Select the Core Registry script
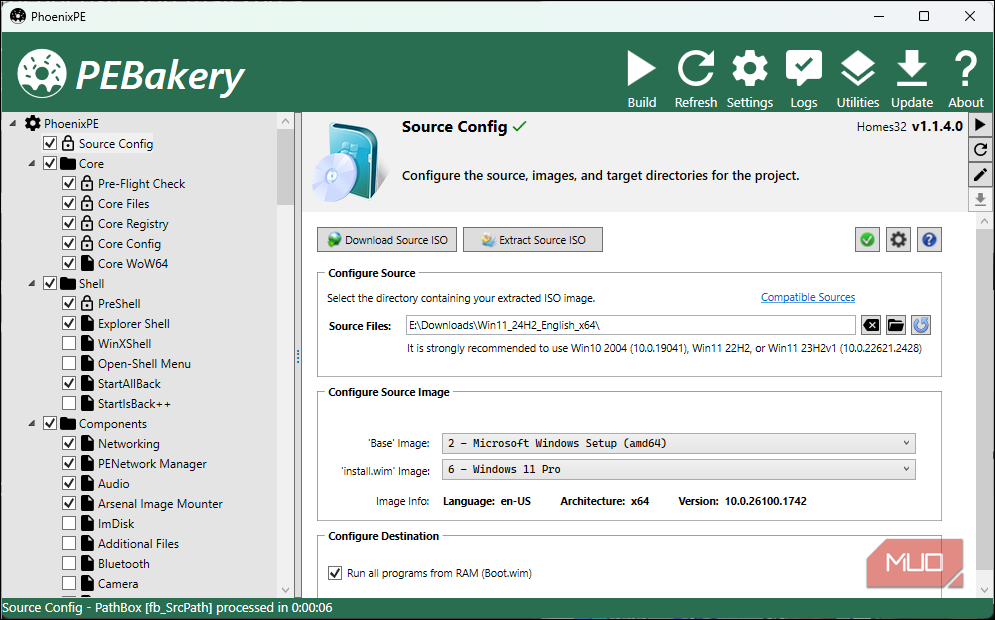The height and width of the screenshot is (620, 995). pos(133,224)
